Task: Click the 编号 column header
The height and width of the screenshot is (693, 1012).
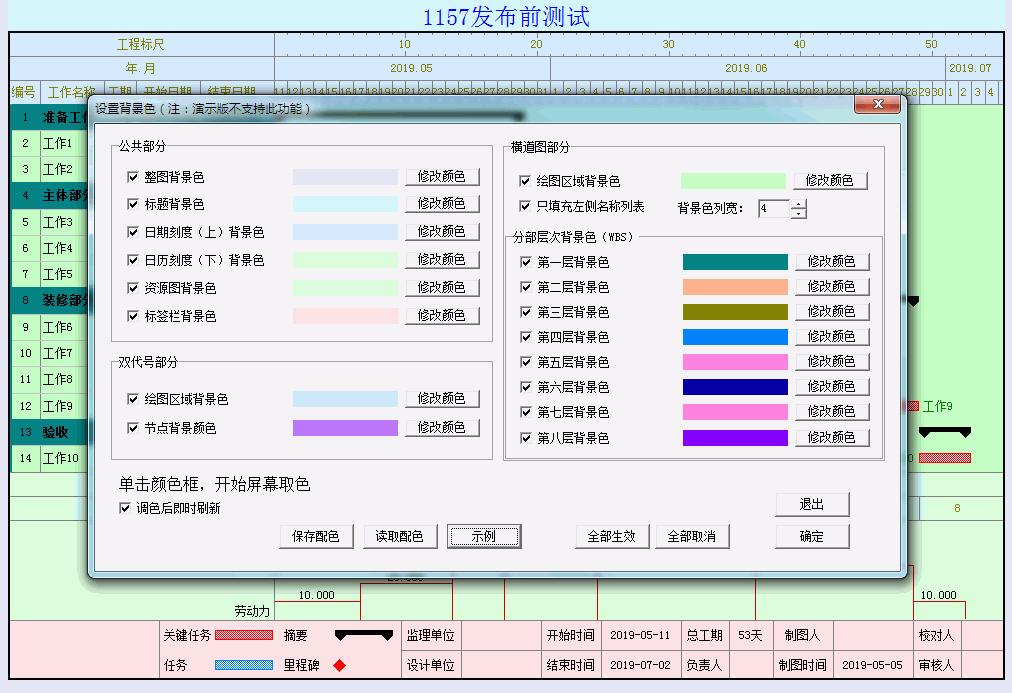Action: [24, 92]
